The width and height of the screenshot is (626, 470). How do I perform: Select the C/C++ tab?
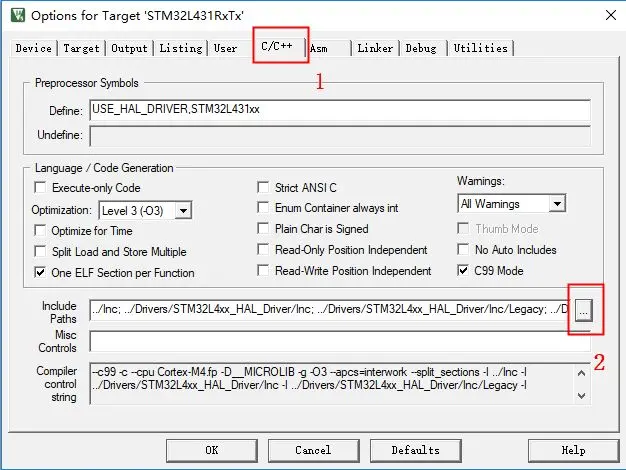click(277, 46)
